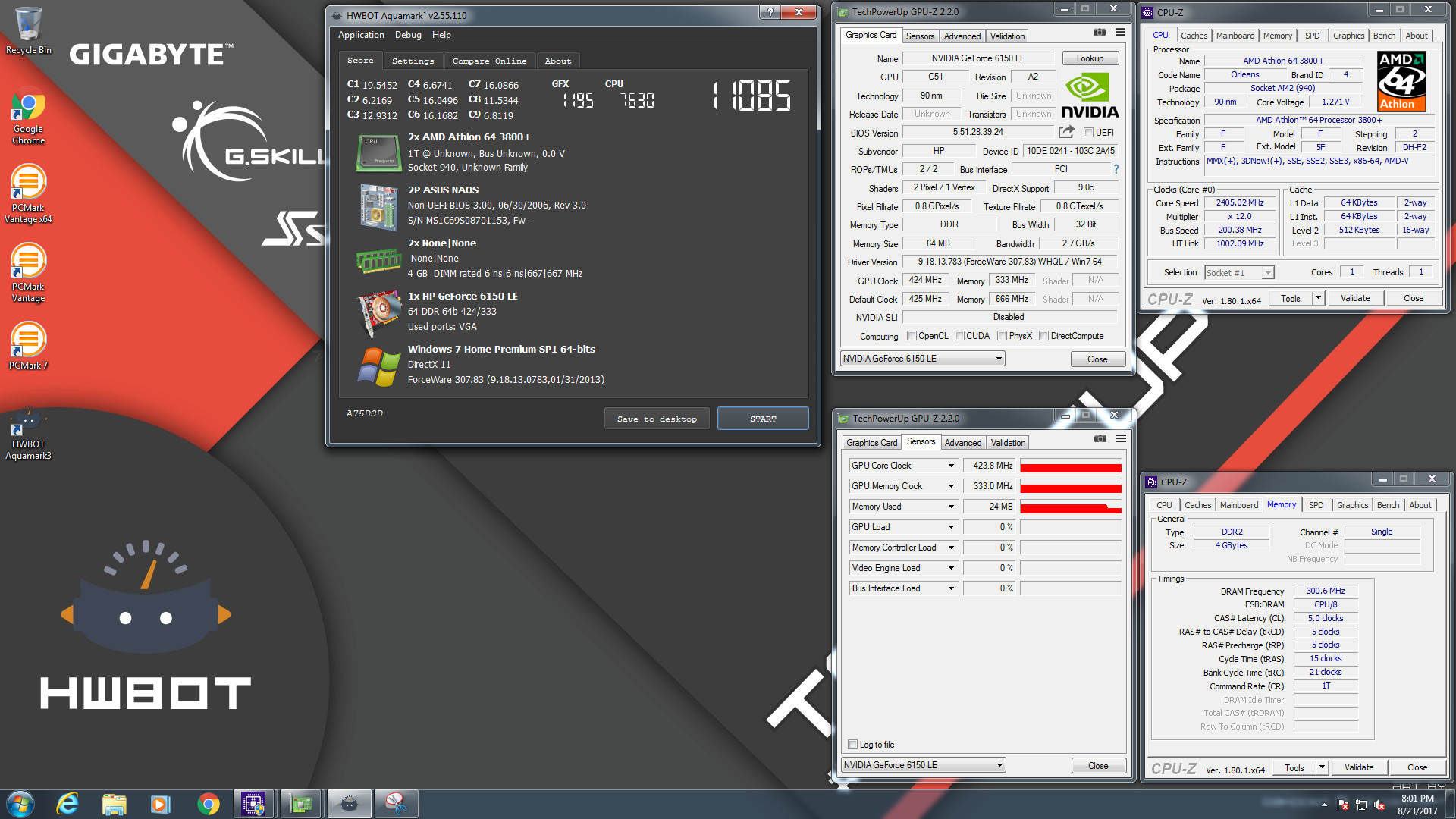This screenshot has width=1456, height=819.
Task: Open File Explorer from the taskbar
Action: click(114, 804)
